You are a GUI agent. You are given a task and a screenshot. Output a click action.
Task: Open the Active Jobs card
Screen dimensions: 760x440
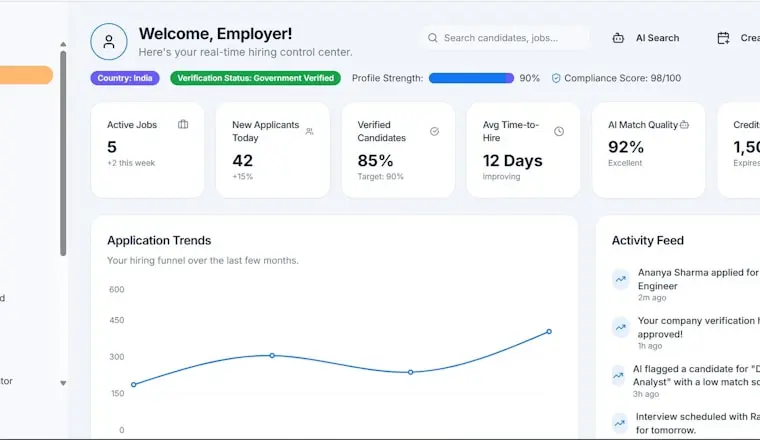click(147, 150)
